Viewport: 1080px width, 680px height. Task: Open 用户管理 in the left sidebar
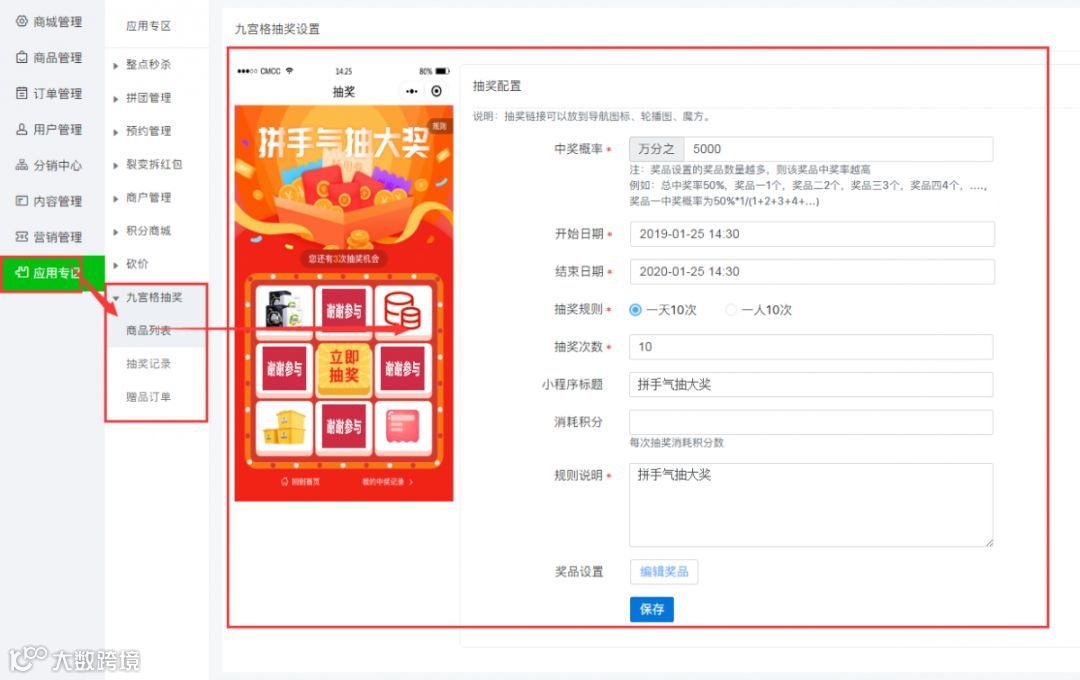pos(49,129)
